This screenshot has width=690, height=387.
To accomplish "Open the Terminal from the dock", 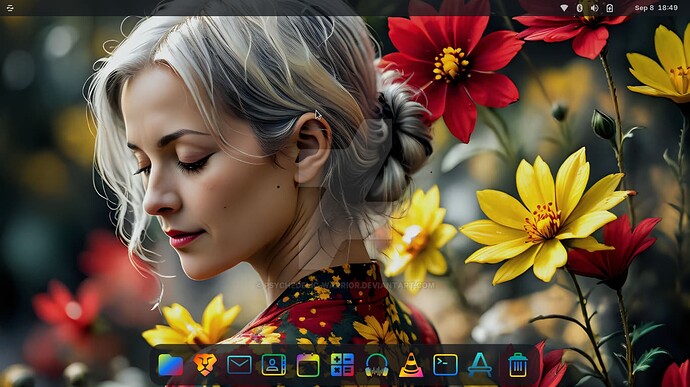I will pos(445,365).
